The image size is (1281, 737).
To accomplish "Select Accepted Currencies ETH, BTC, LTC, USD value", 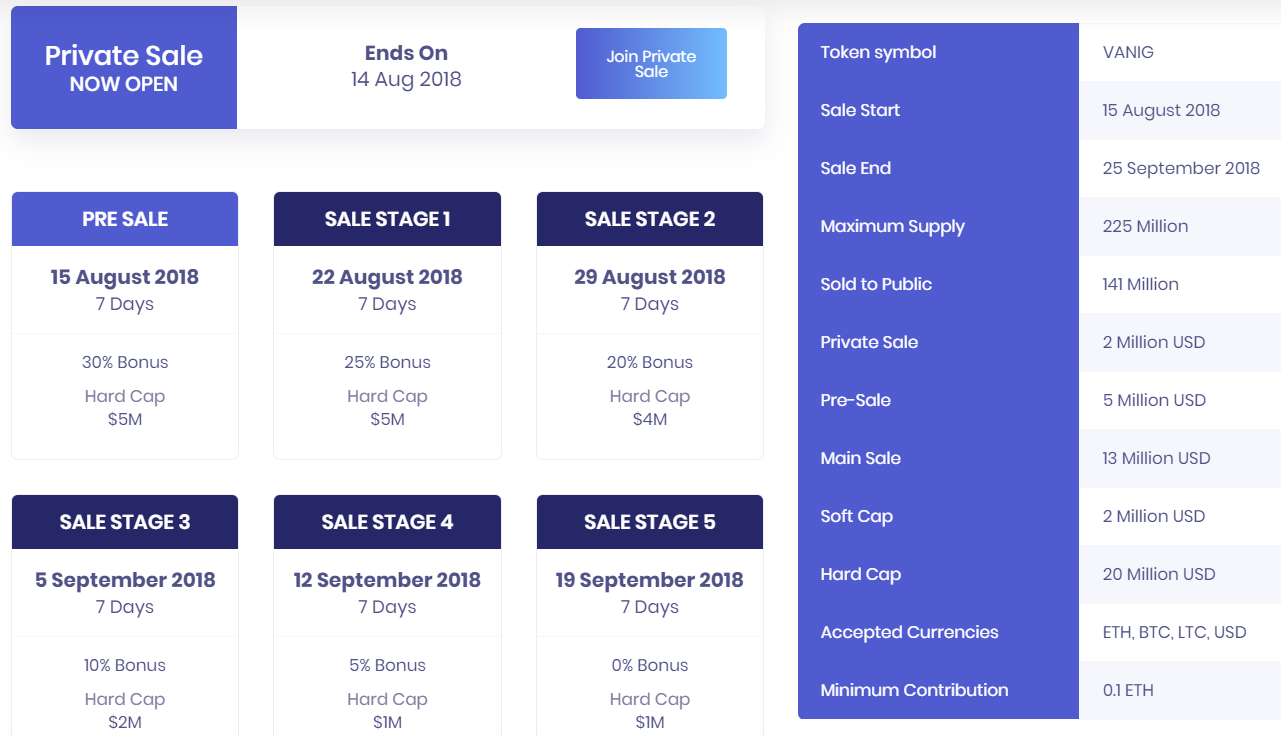I will click(x=1174, y=632).
